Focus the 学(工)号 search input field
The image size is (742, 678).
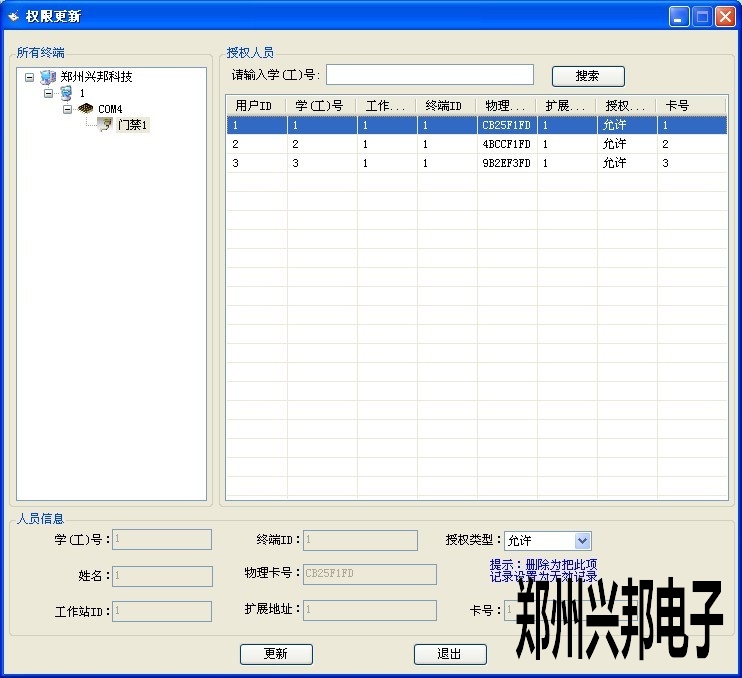(x=430, y=75)
